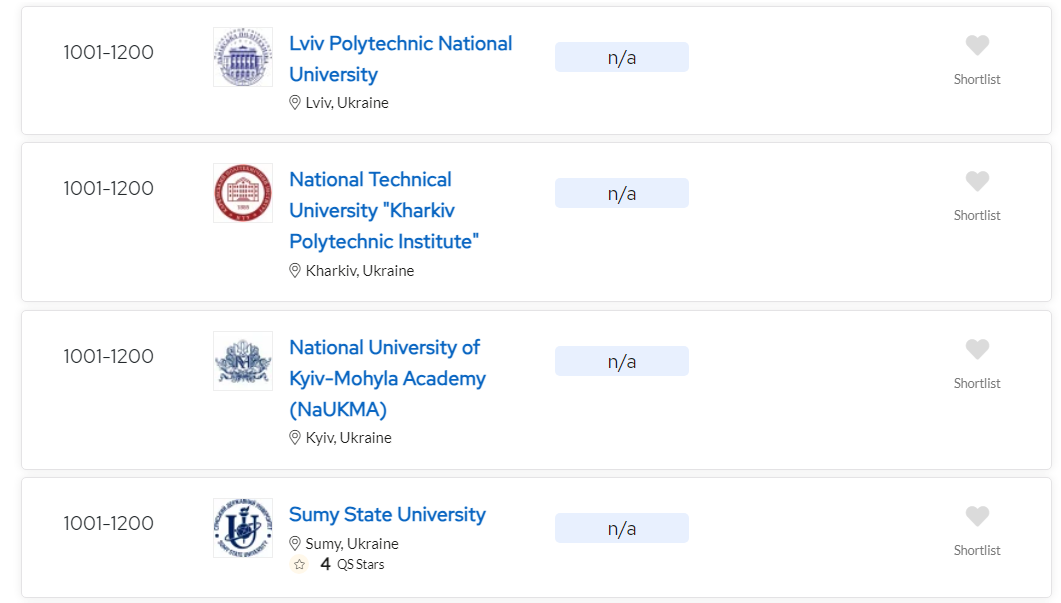Click Kharkiv Polytechnic Institute red logo
The image size is (1061, 603).
pos(242,193)
